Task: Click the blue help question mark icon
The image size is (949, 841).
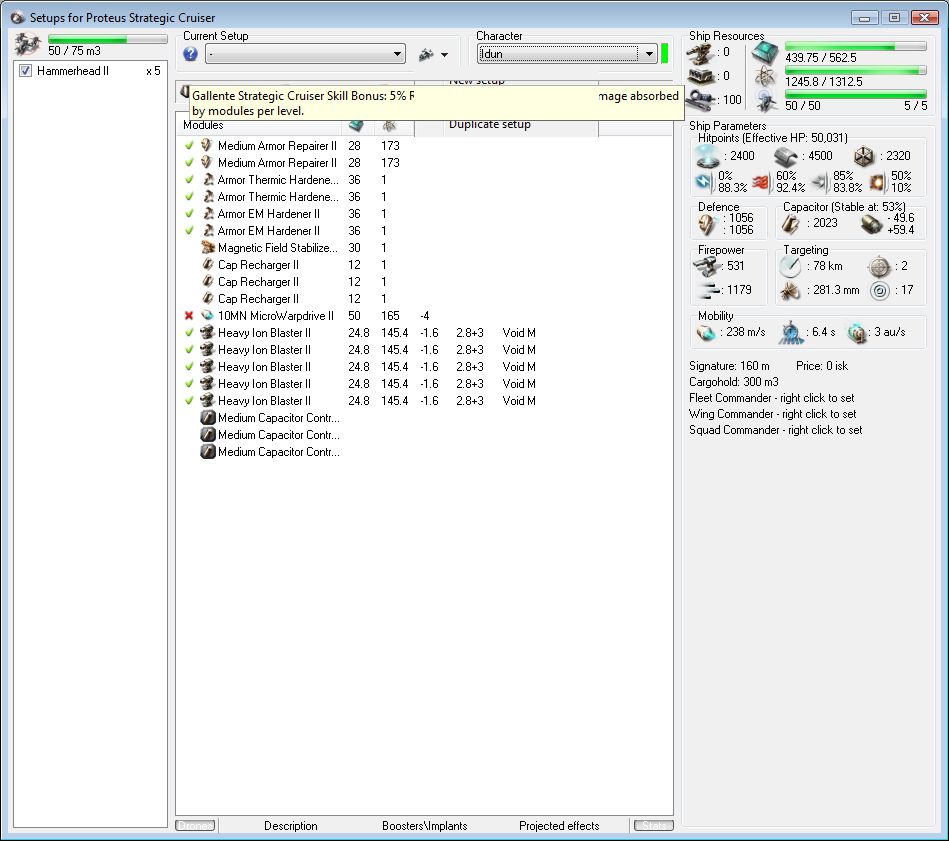Action: (x=190, y=54)
